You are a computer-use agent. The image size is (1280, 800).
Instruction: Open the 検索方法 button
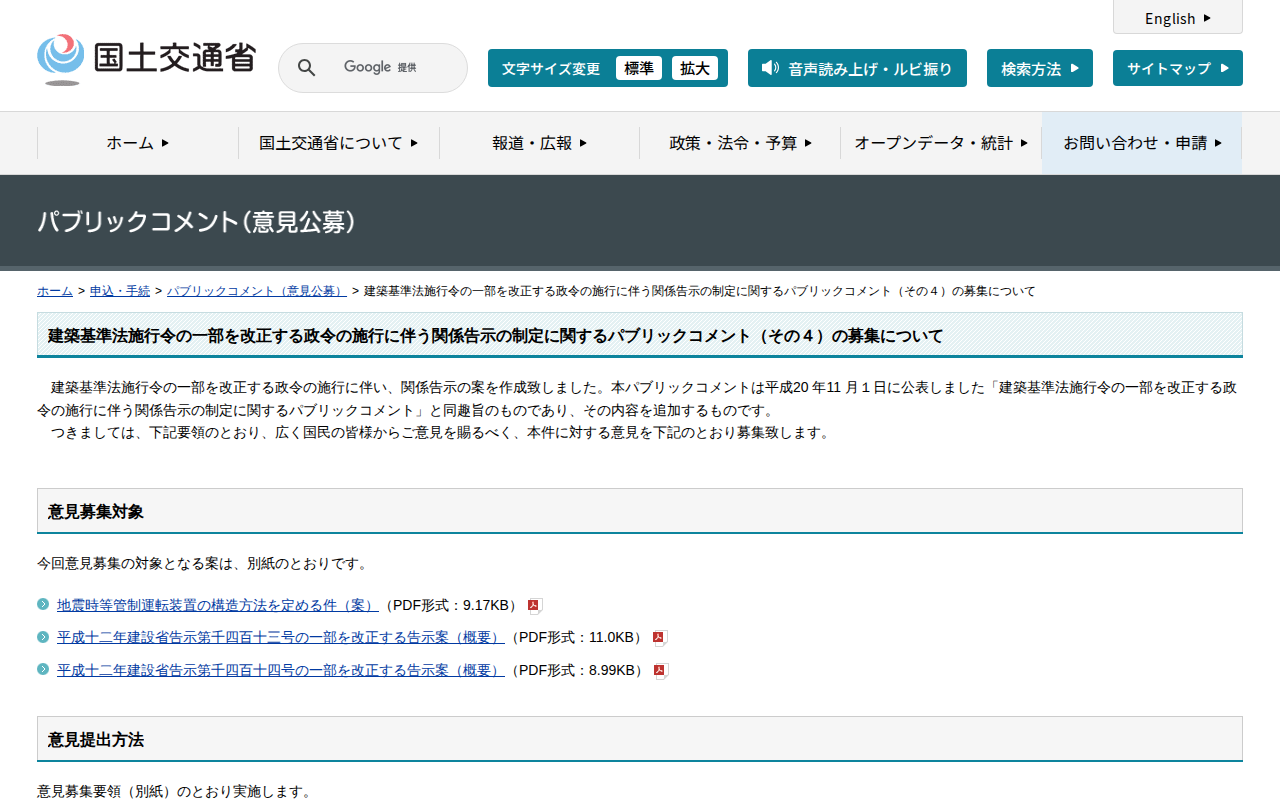1039,68
